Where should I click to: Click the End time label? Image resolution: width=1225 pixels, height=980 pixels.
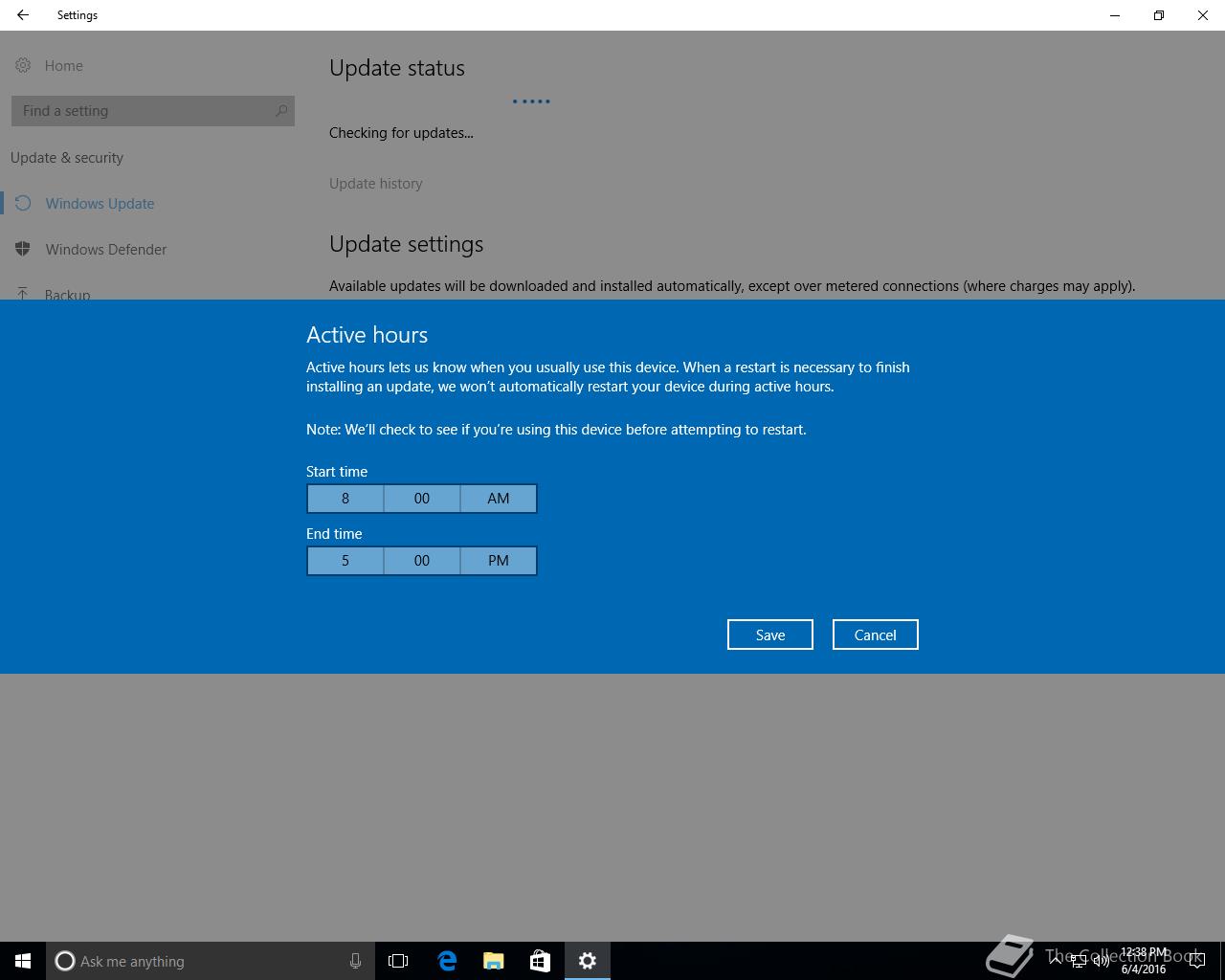334,534
